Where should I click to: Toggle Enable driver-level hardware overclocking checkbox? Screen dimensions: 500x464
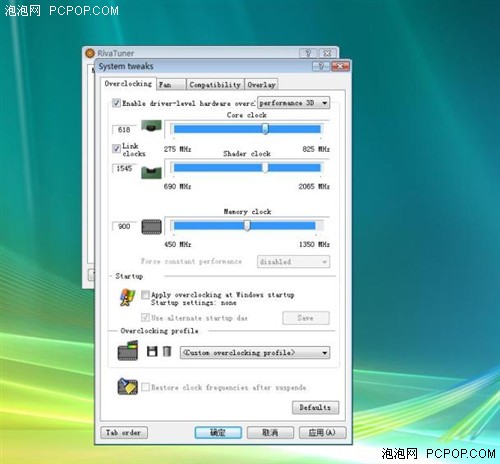pos(116,103)
